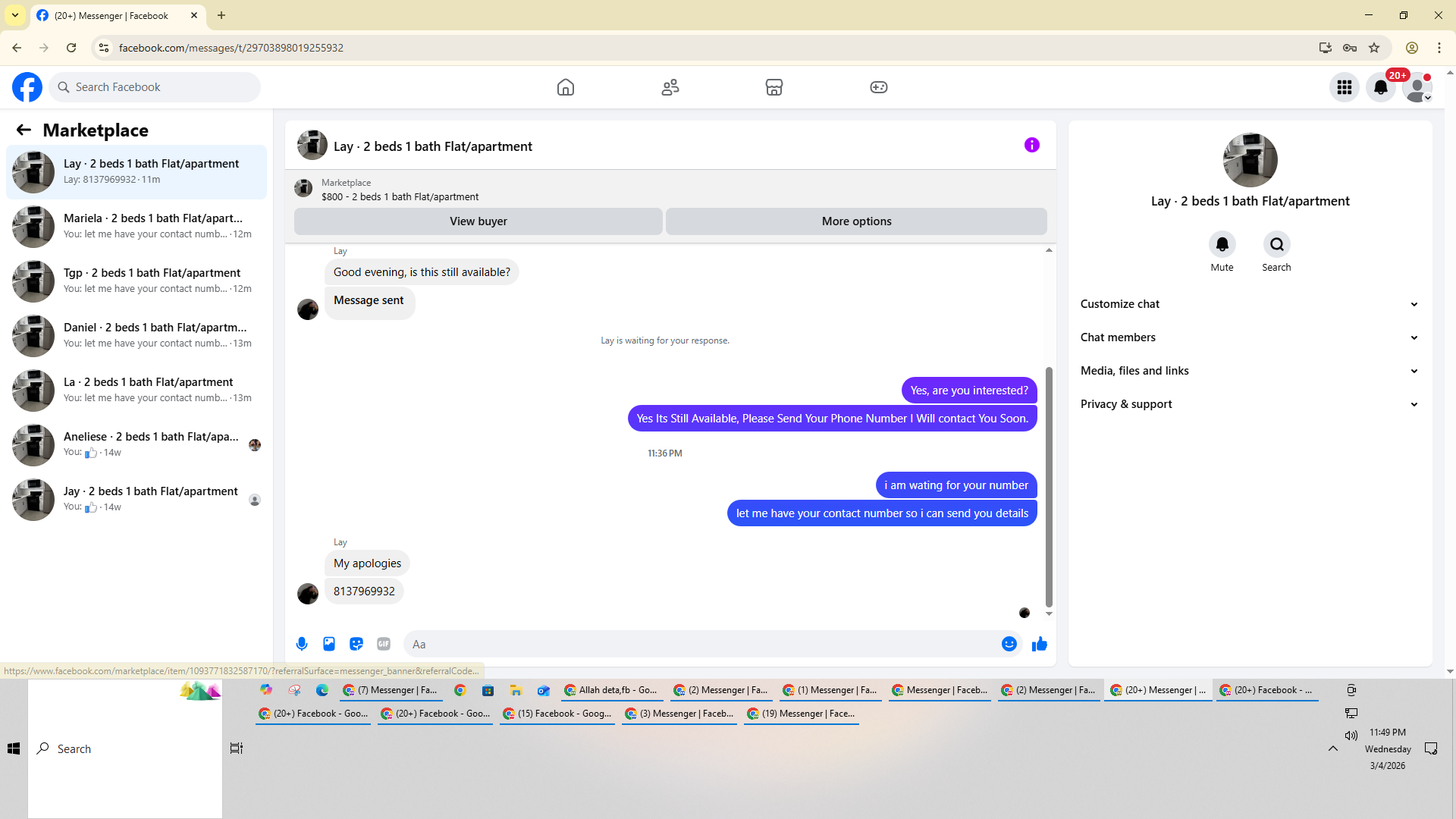Open the Facebook Marketplace icon in top bar
The width and height of the screenshot is (1456, 819).
(x=774, y=87)
